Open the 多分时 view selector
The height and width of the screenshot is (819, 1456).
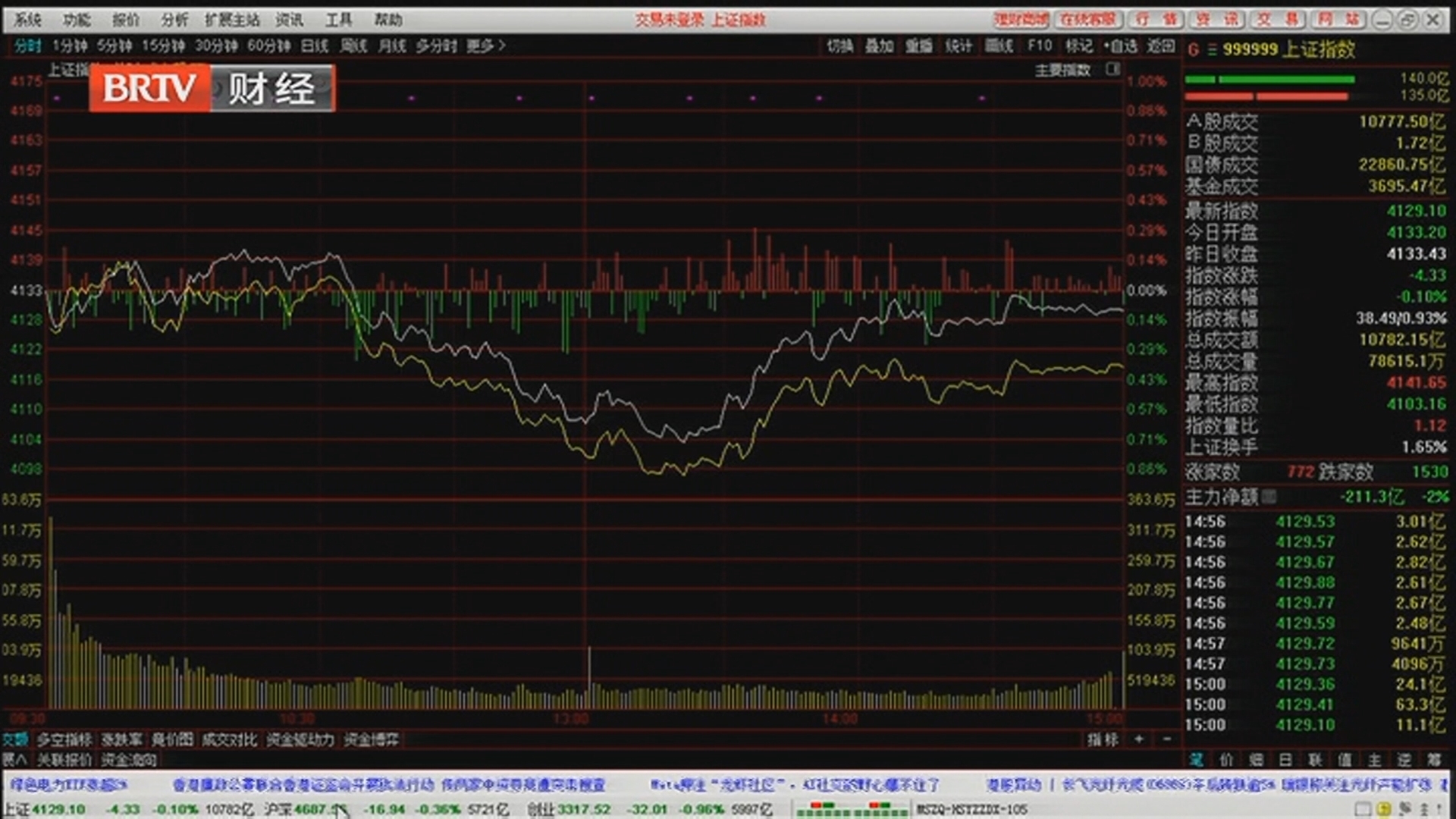point(435,46)
